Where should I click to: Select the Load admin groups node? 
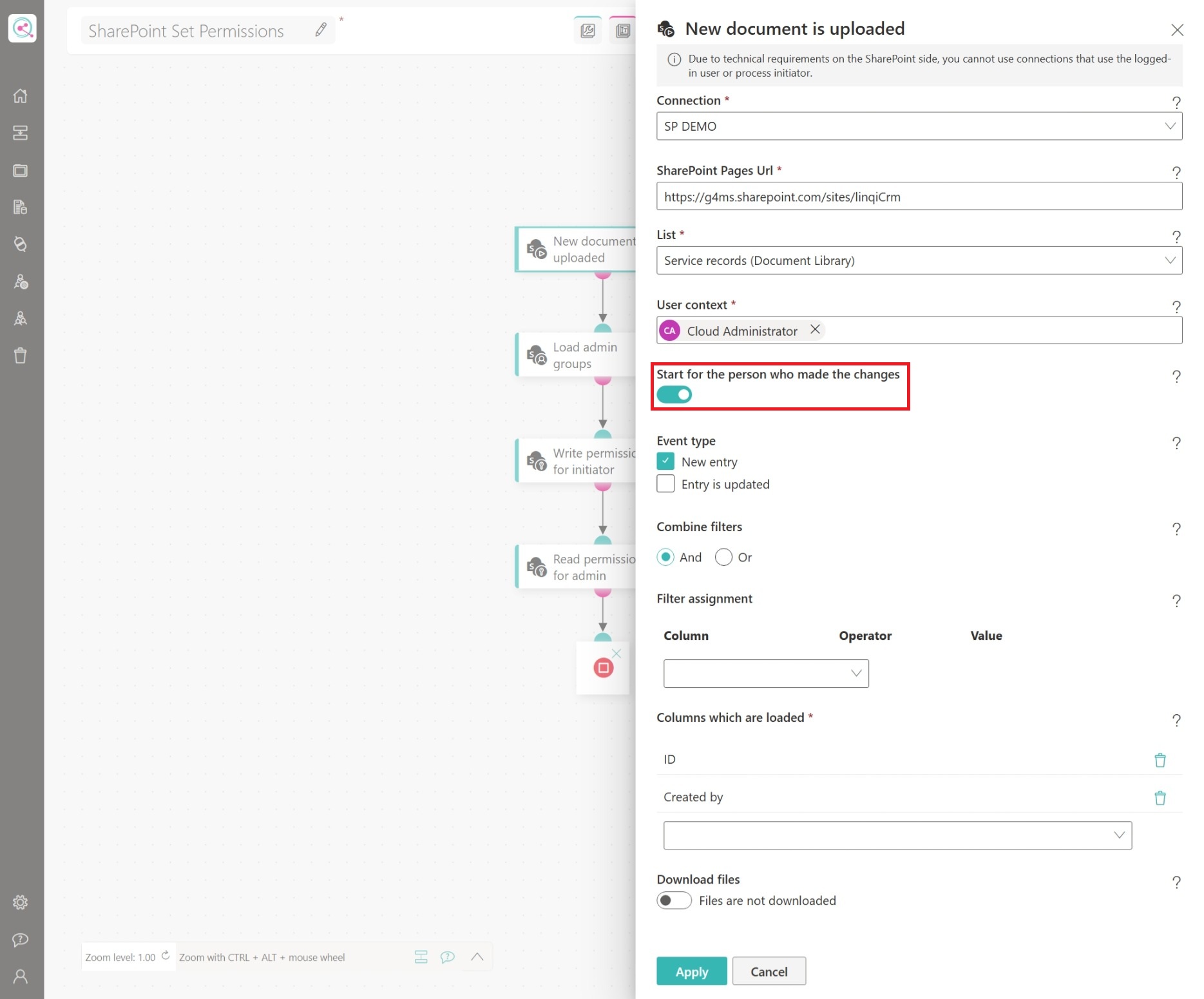click(576, 355)
